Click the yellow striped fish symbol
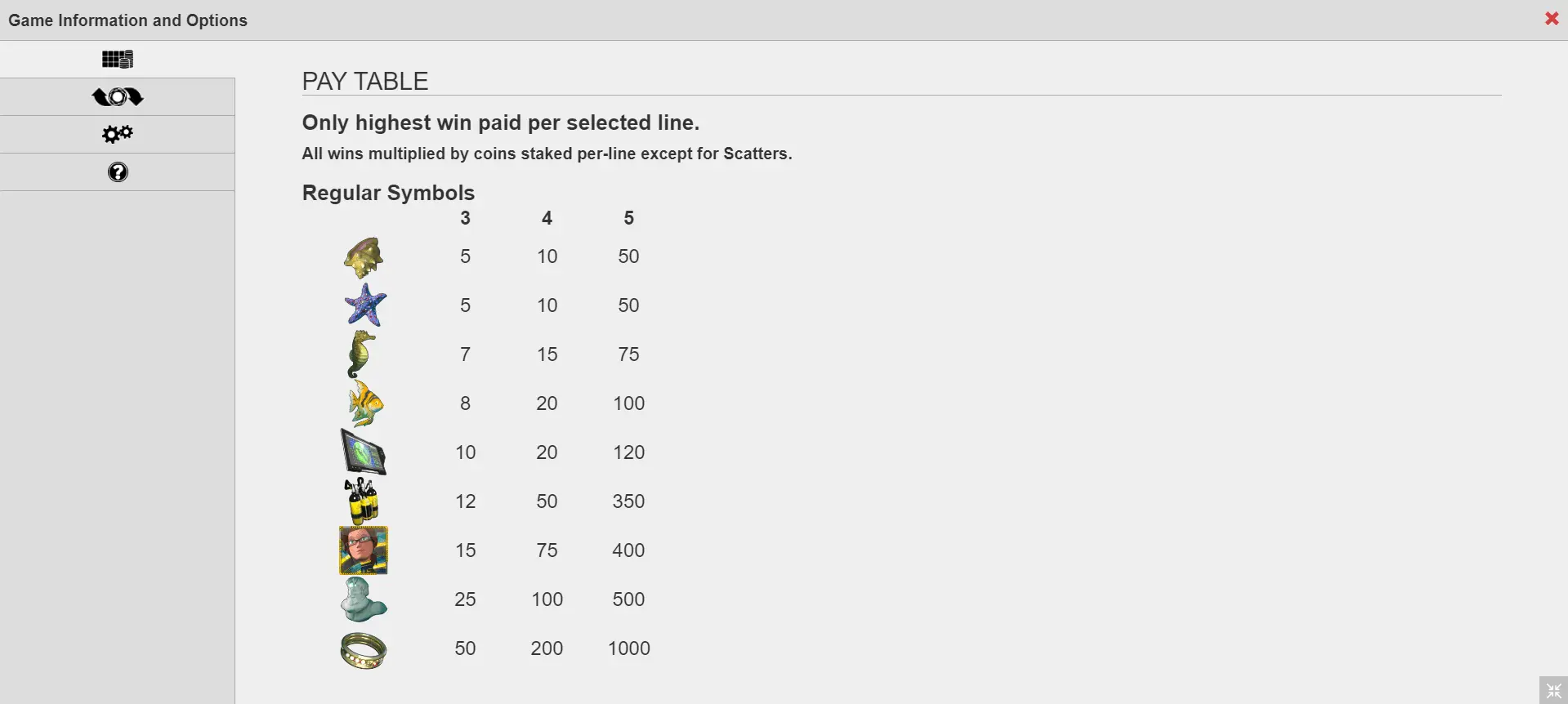 pos(365,403)
